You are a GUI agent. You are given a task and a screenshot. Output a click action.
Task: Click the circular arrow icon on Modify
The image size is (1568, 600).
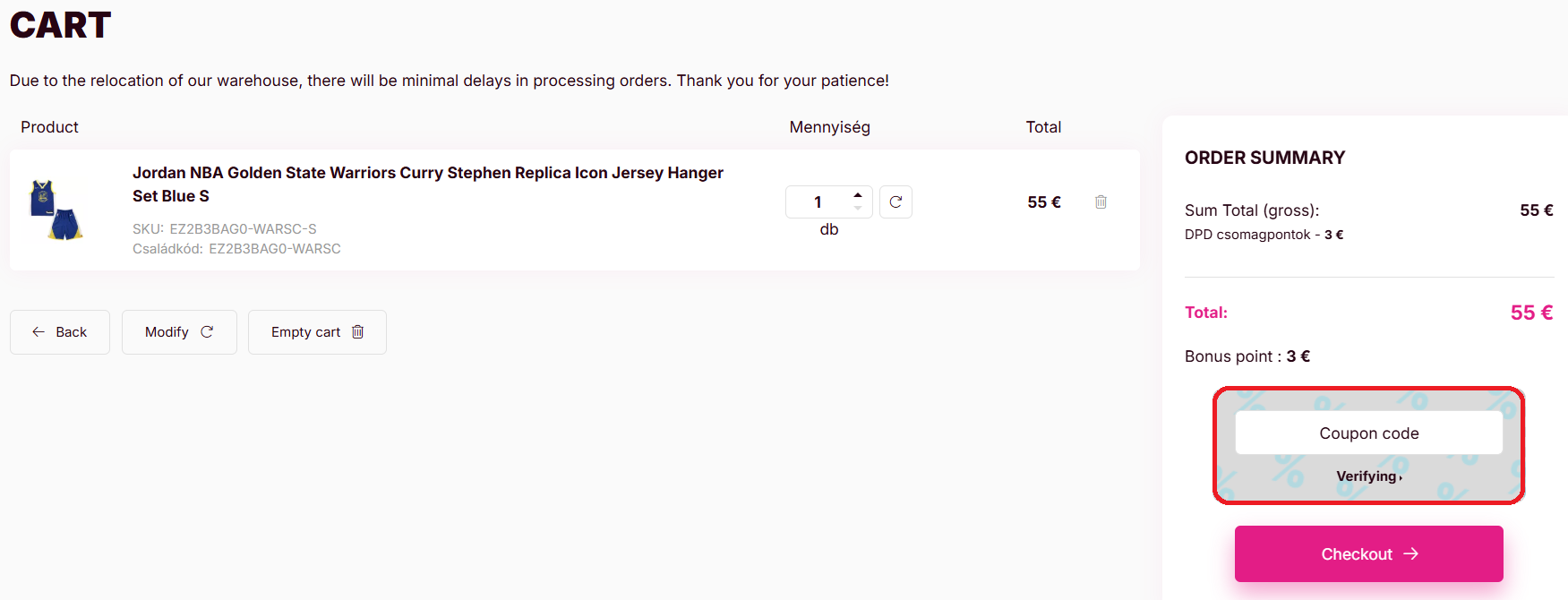pyautogui.click(x=207, y=332)
